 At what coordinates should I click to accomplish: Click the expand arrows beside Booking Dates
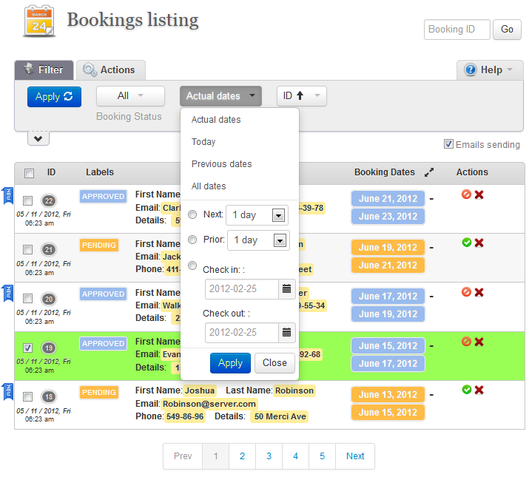pyautogui.click(x=429, y=172)
